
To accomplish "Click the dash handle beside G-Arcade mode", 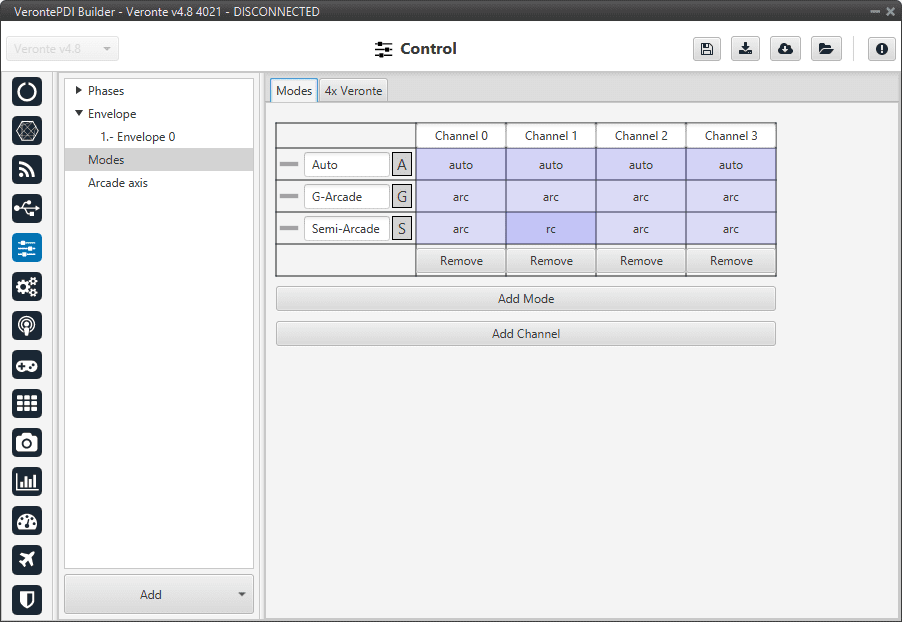I will (x=289, y=197).
